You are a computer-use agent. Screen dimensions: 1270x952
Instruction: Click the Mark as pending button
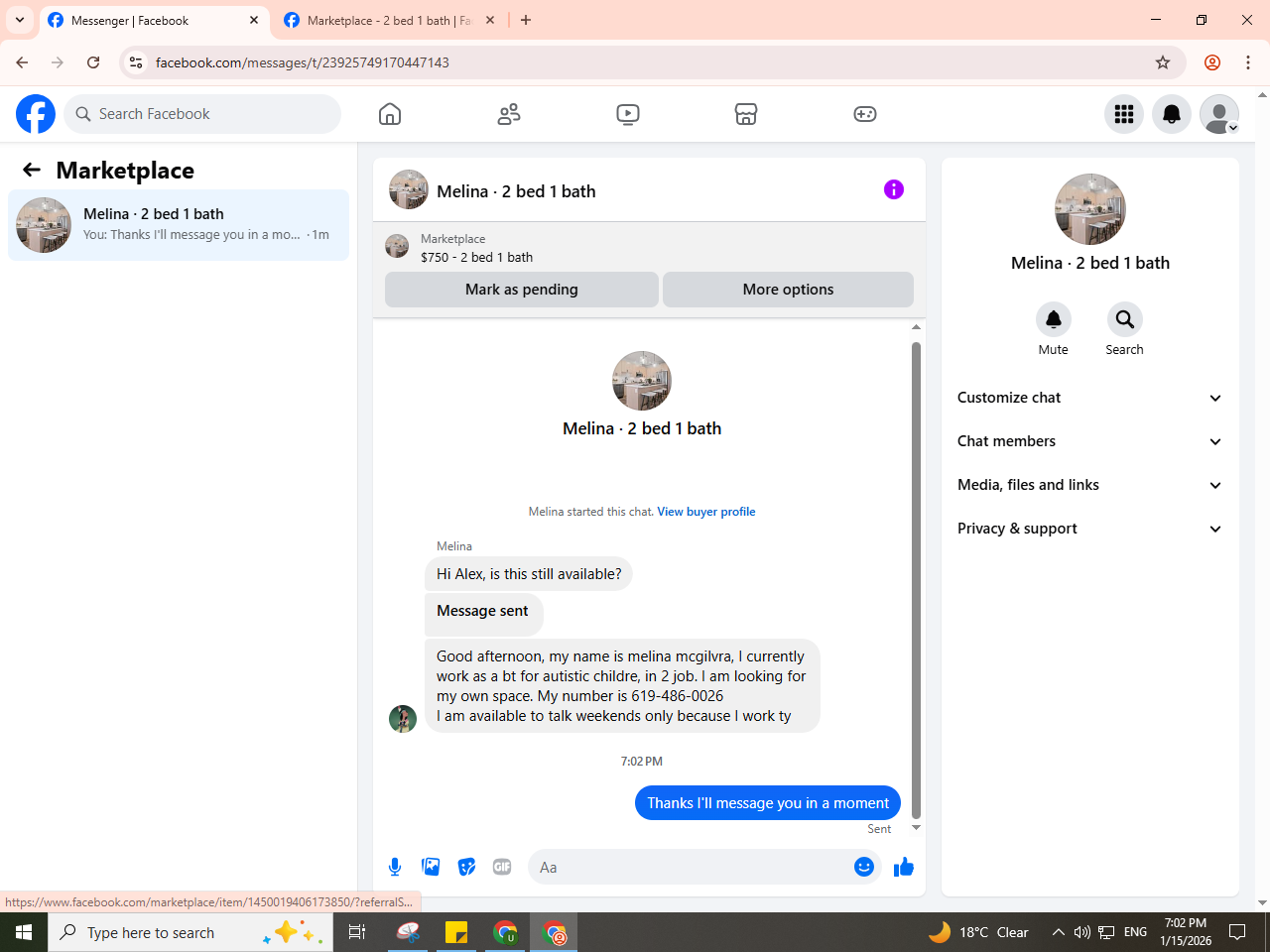pyautogui.click(x=522, y=290)
